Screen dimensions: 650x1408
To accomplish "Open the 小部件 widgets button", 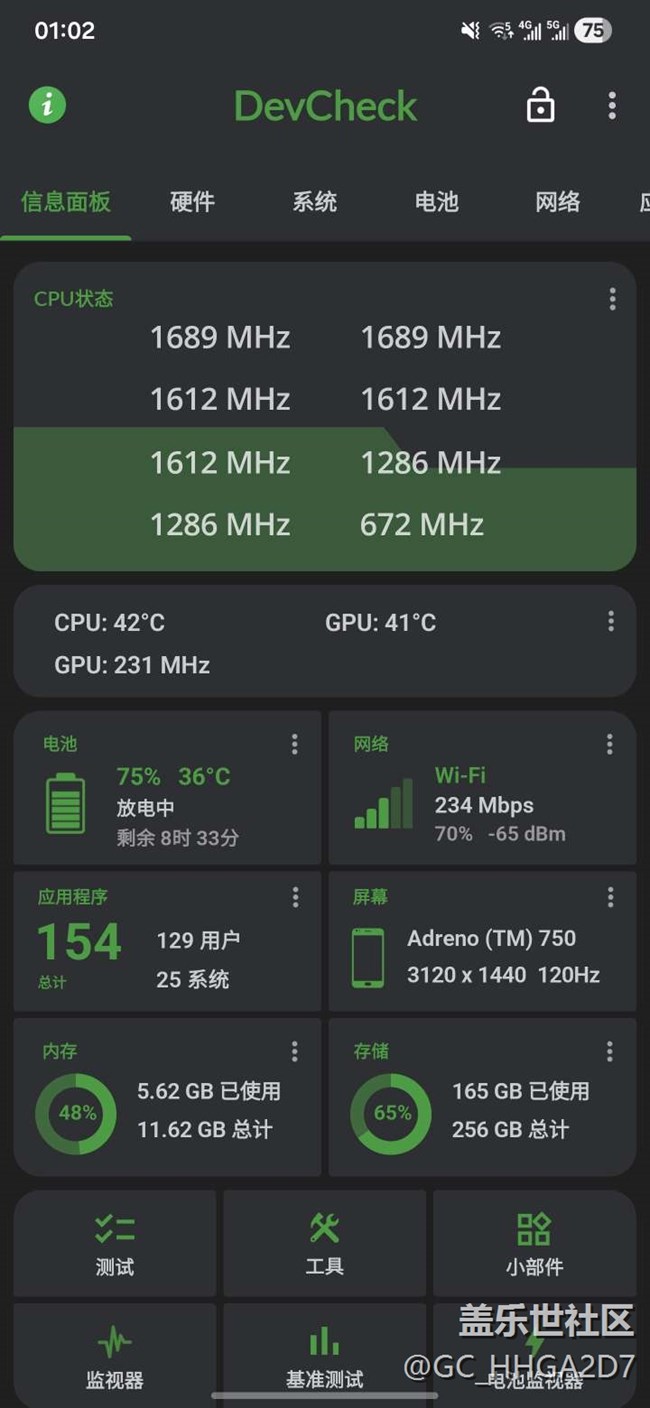I will (x=534, y=1243).
